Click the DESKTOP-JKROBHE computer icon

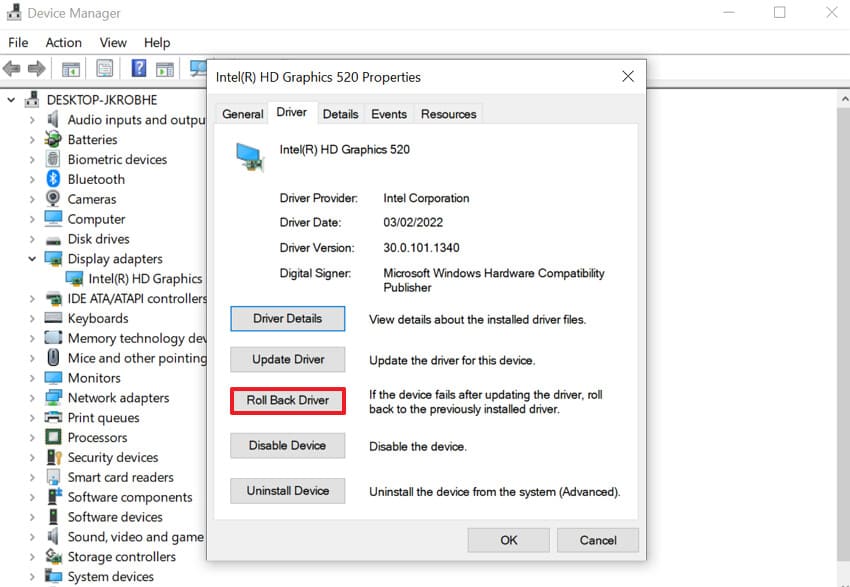coord(33,100)
